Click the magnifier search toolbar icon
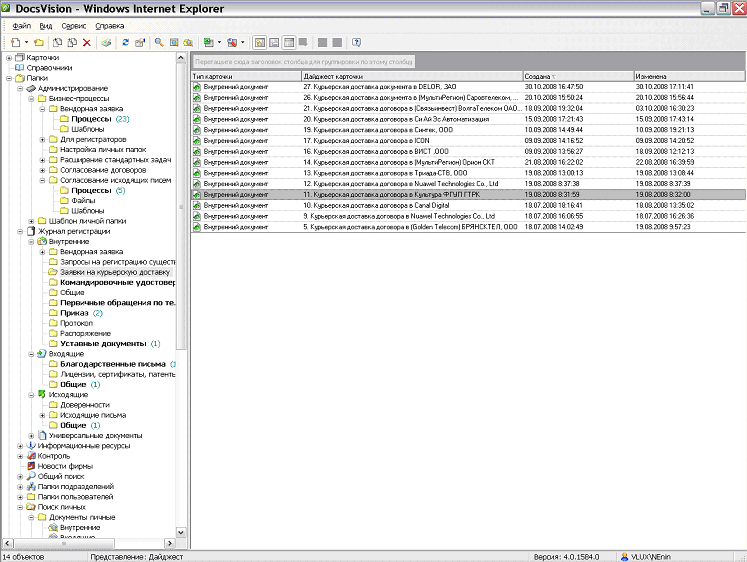Viewport: 747px width, 562px height. point(159,43)
